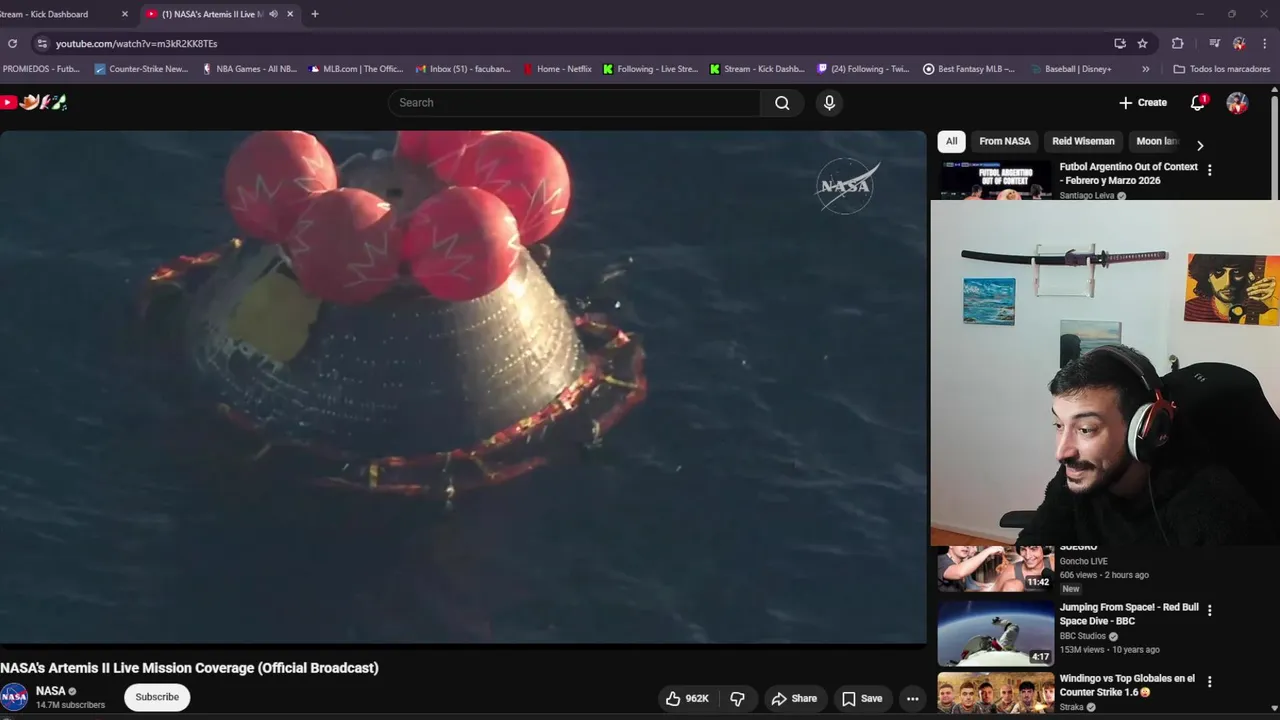Mute the NASA Artemis tab audio icon
Screen dimensions: 1280x720
273,14
